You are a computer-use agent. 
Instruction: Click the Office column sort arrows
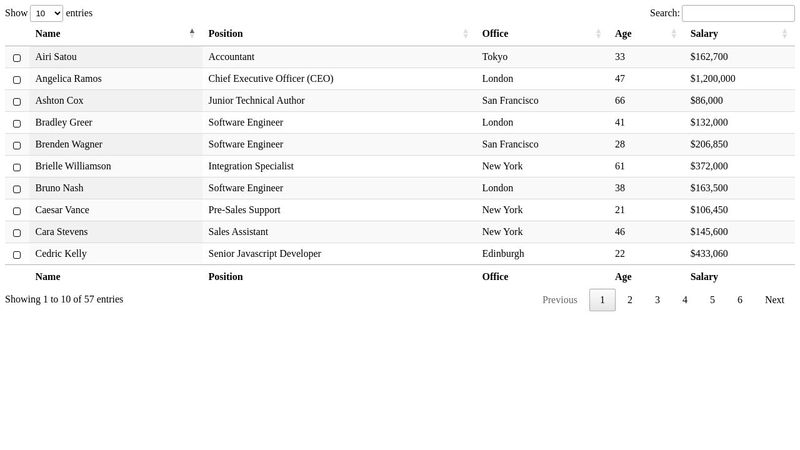tap(598, 33)
